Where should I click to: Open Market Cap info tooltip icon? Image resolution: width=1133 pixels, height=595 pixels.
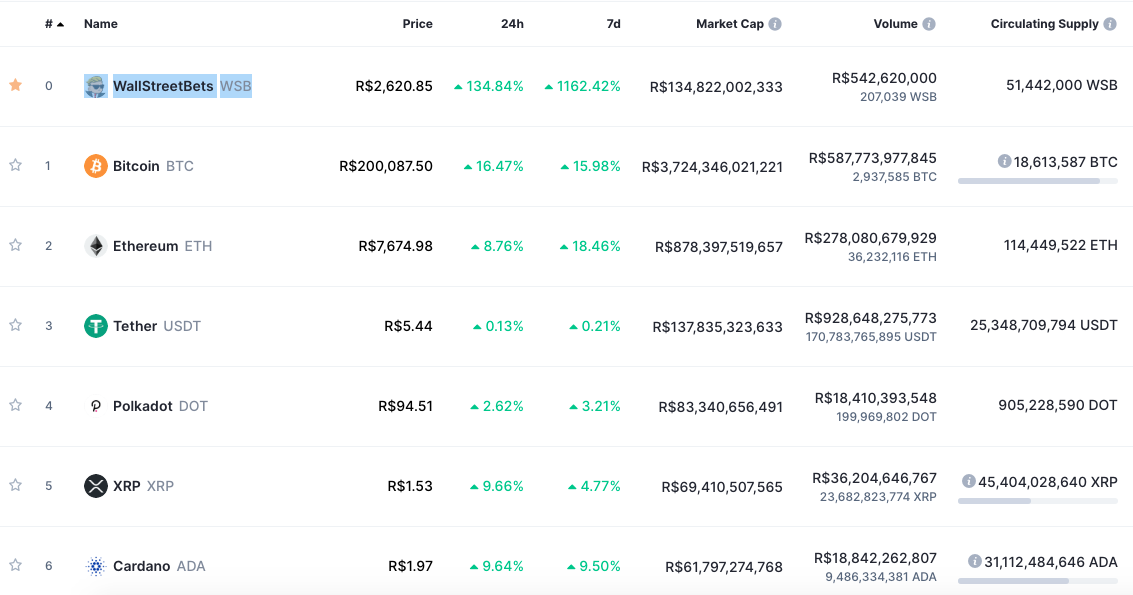click(775, 24)
